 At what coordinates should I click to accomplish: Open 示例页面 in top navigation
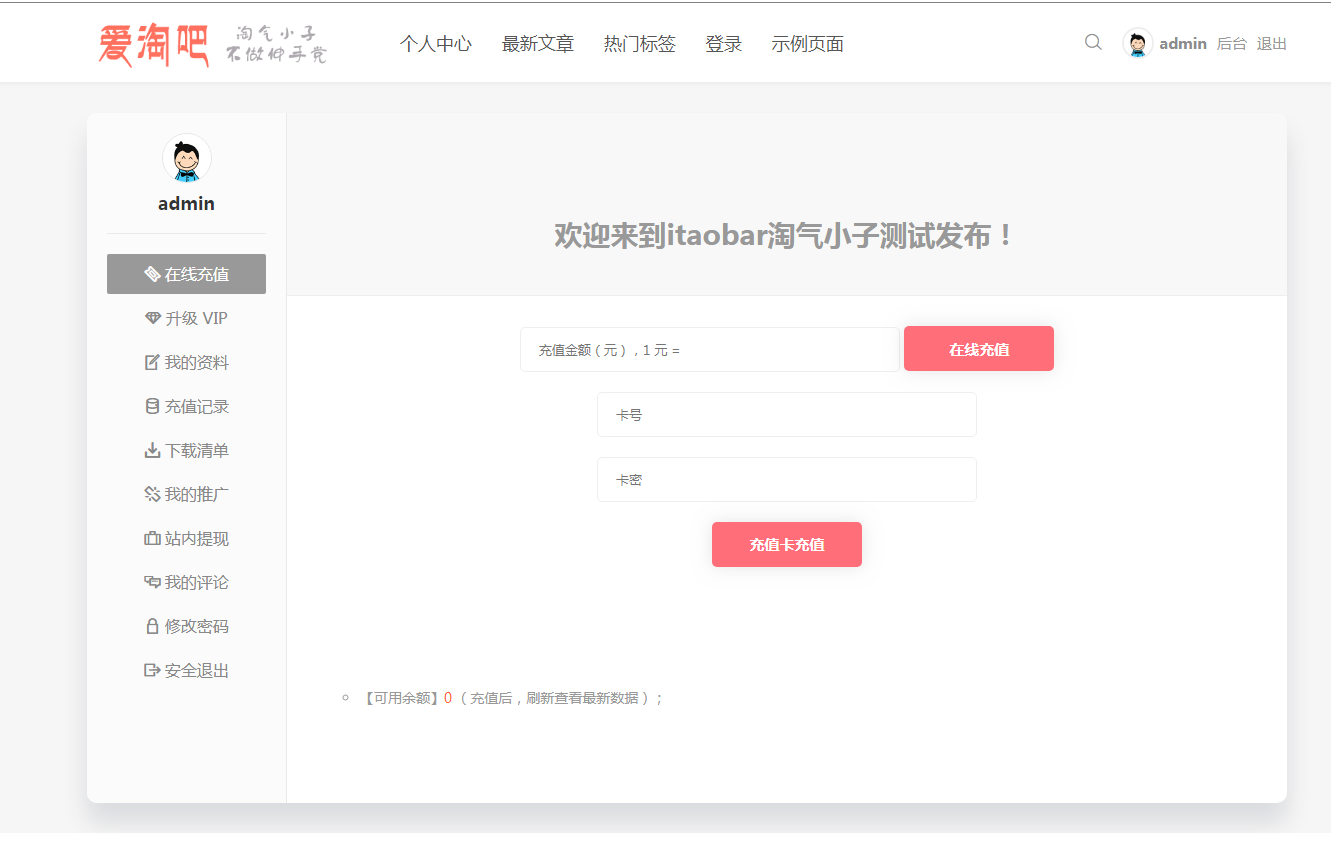[x=808, y=44]
